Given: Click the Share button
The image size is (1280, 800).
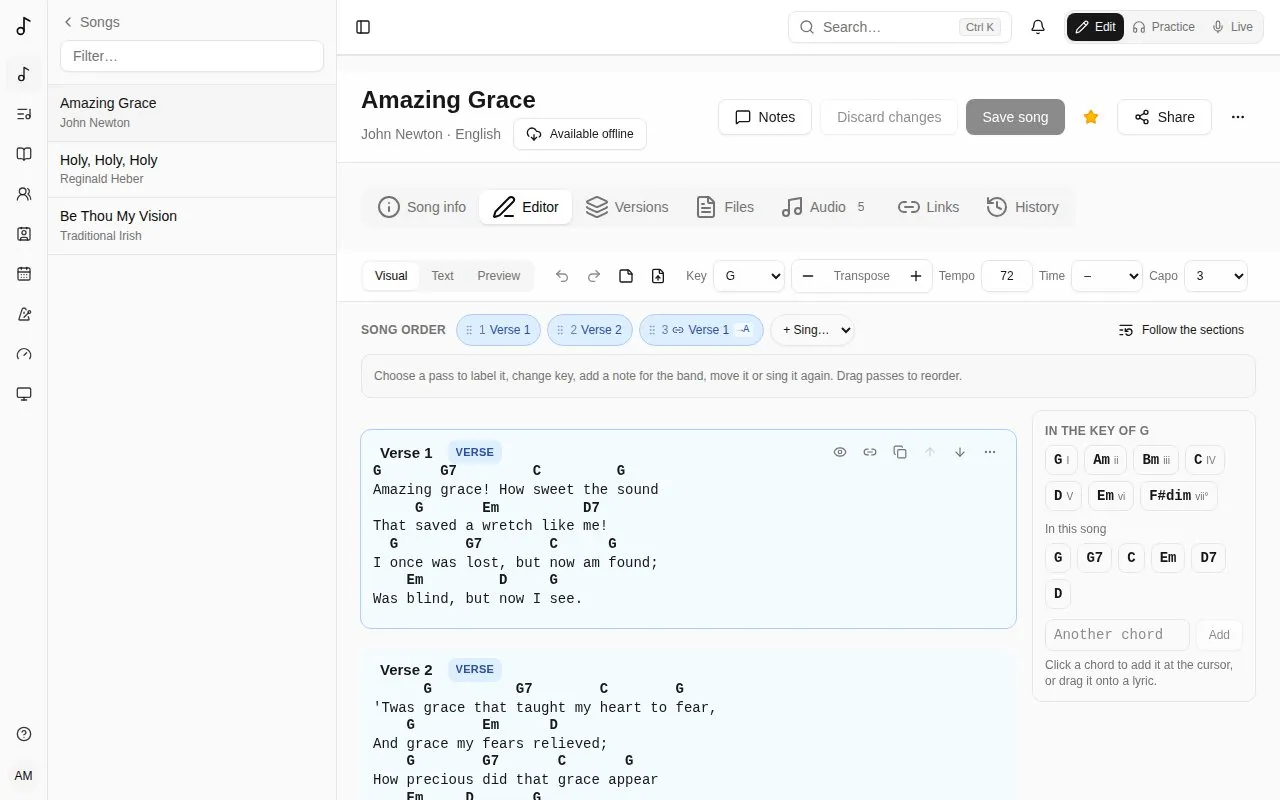Looking at the screenshot, I should tap(1164, 117).
